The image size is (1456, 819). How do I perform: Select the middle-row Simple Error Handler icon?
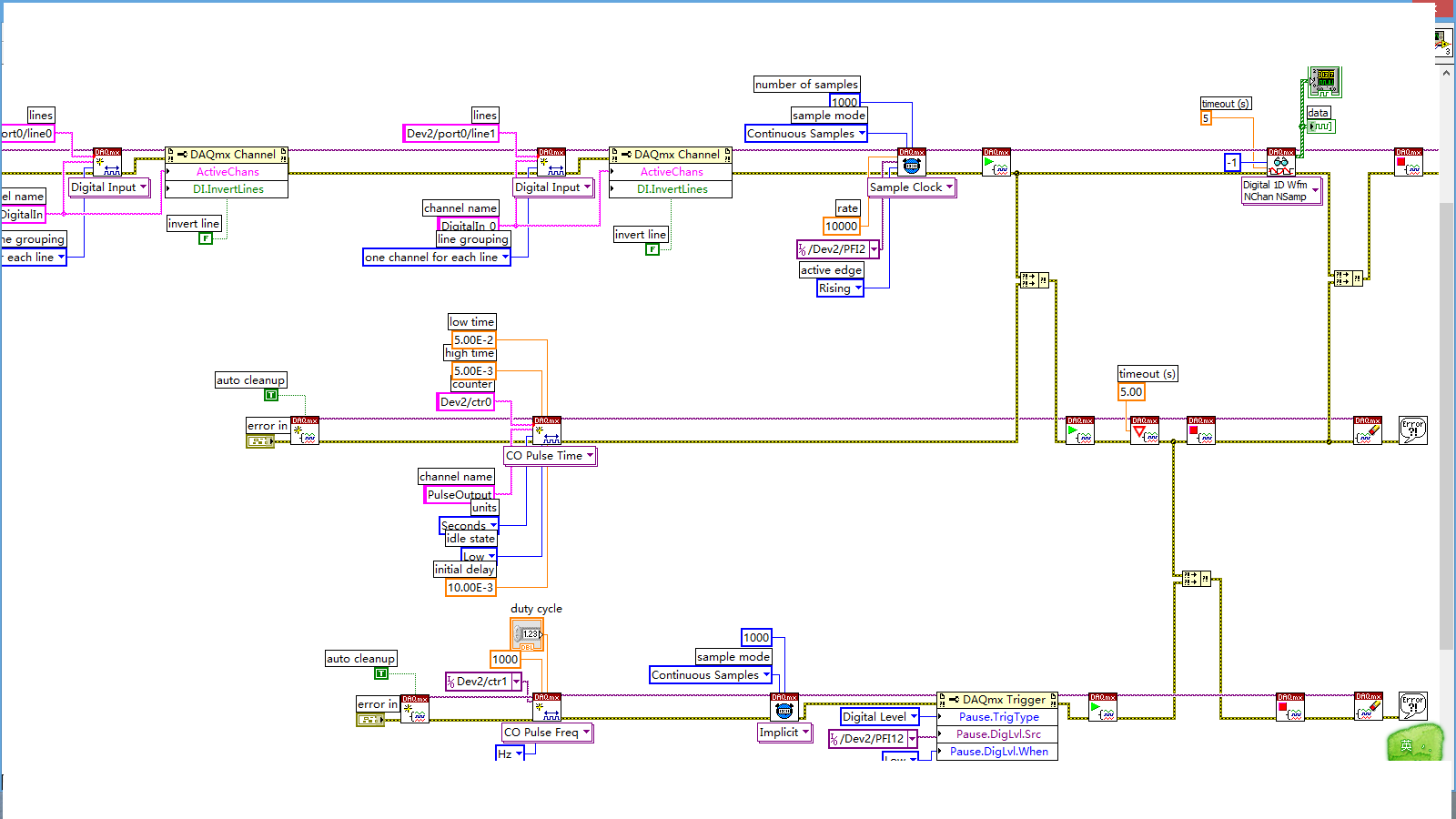(1413, 430)
